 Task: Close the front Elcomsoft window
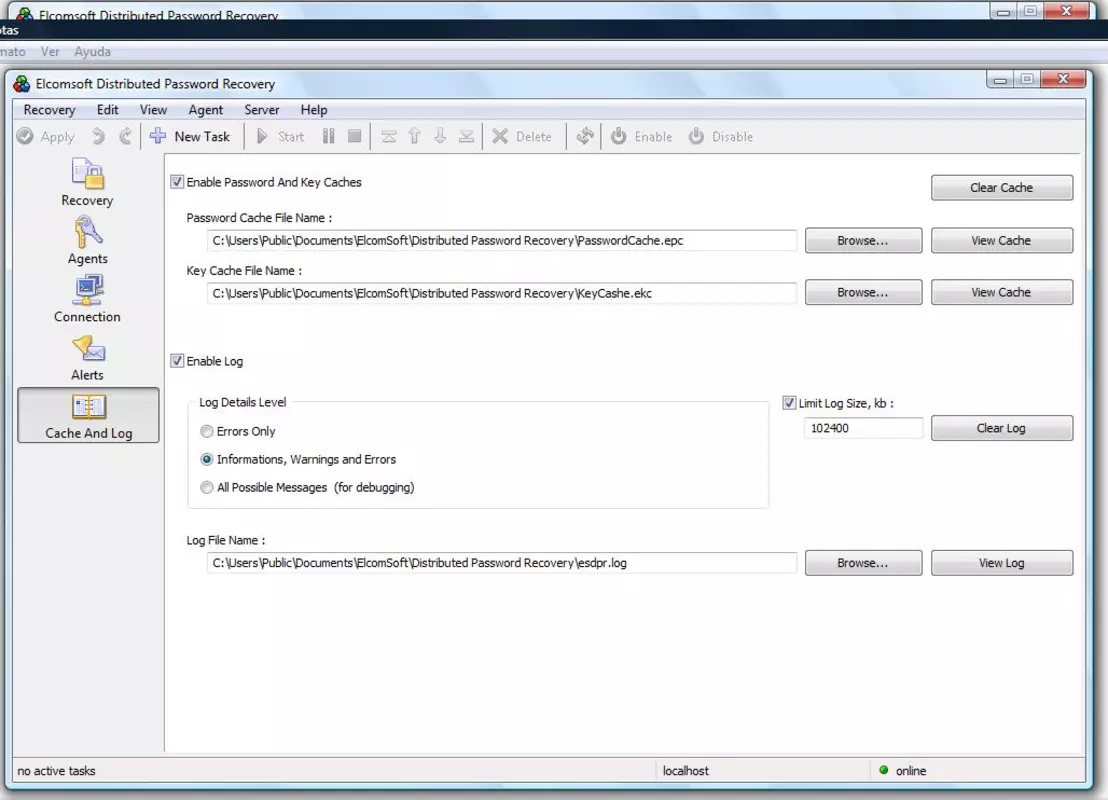click(1063, 78)
